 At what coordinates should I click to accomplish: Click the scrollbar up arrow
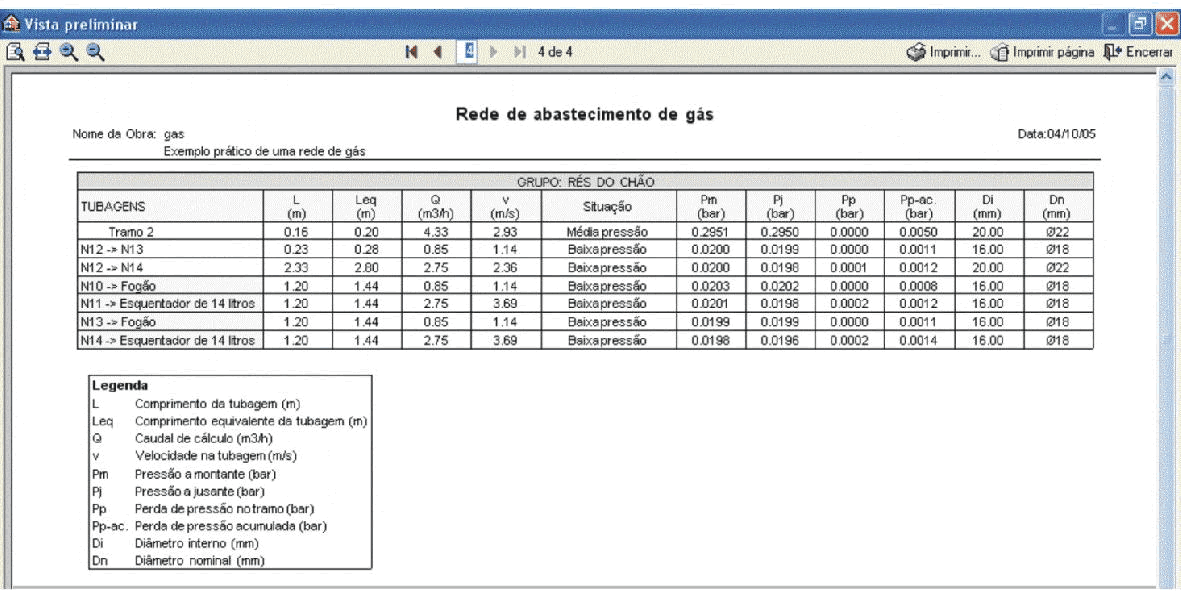(x=1167, y=76)
